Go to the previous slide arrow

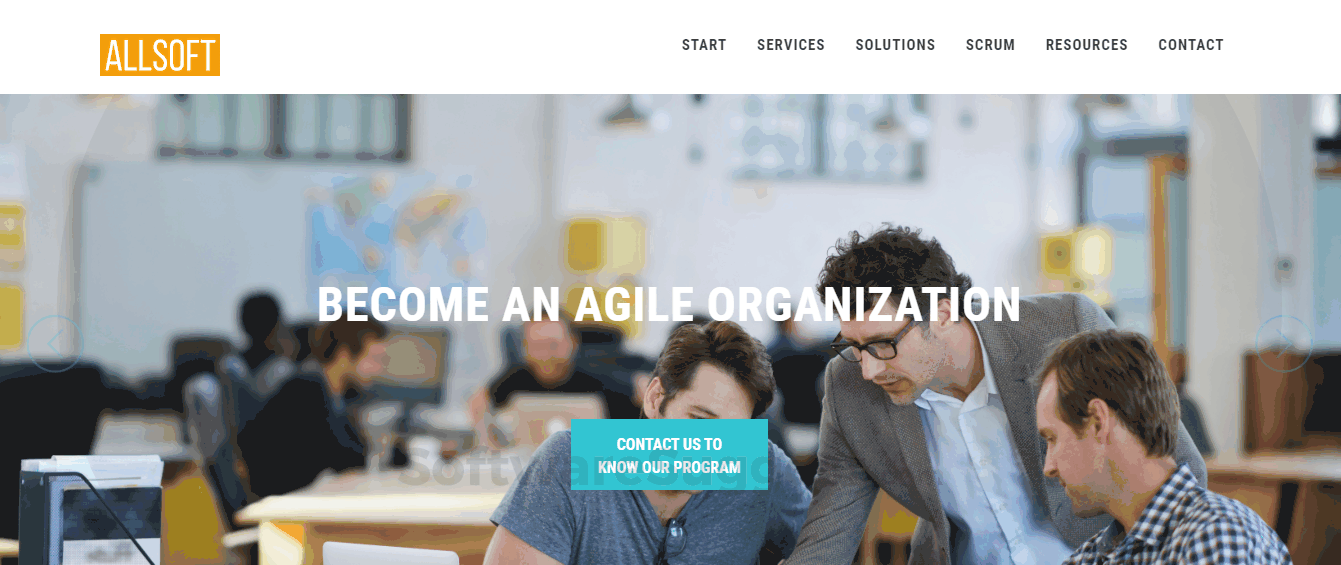tap(54, 344)
